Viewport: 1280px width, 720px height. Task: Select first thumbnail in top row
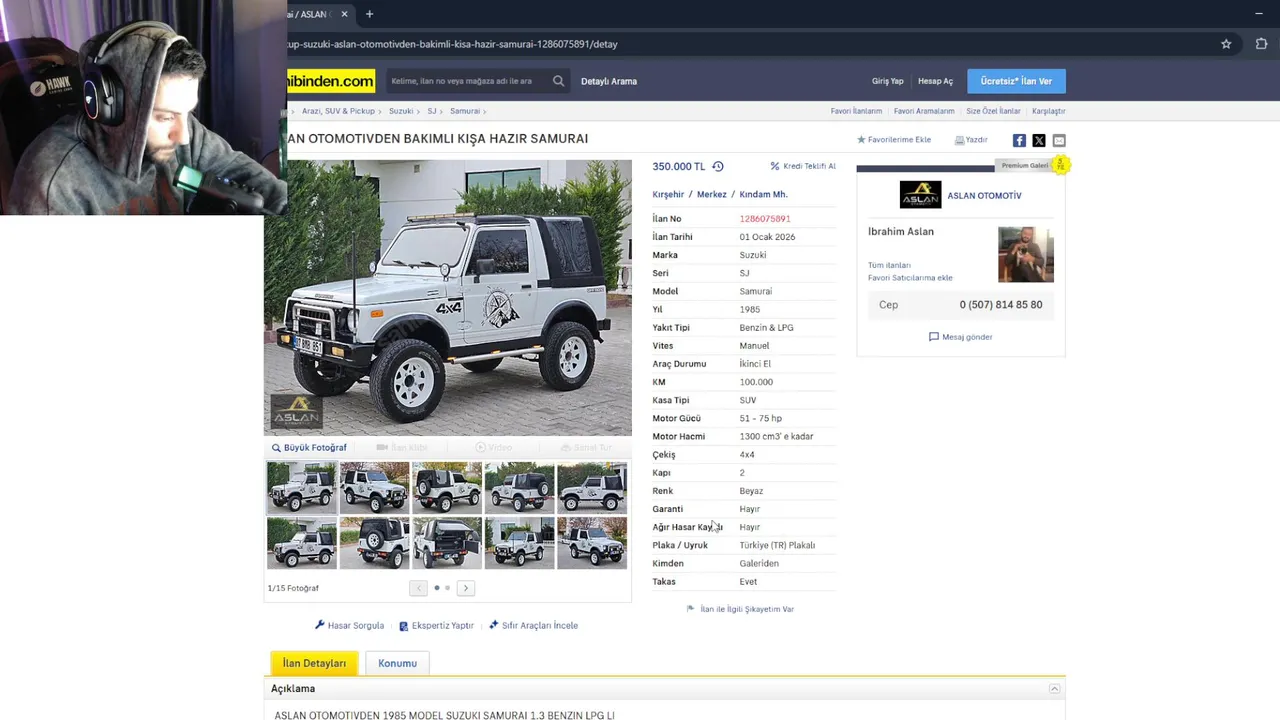(302, 488)
